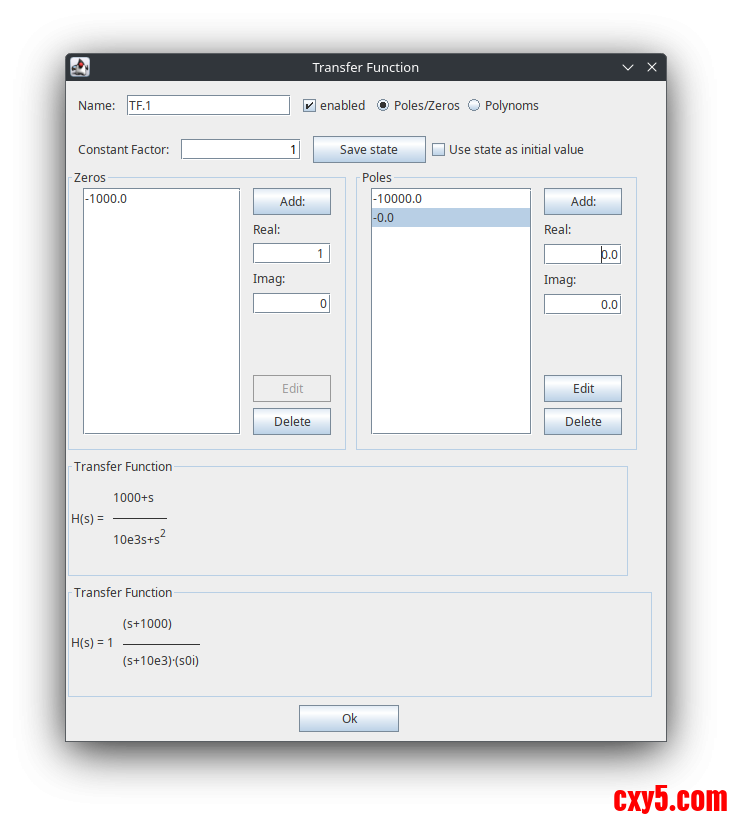Close the Transfer Function dialog
This screenshot has width=732, height=819.
652,67
